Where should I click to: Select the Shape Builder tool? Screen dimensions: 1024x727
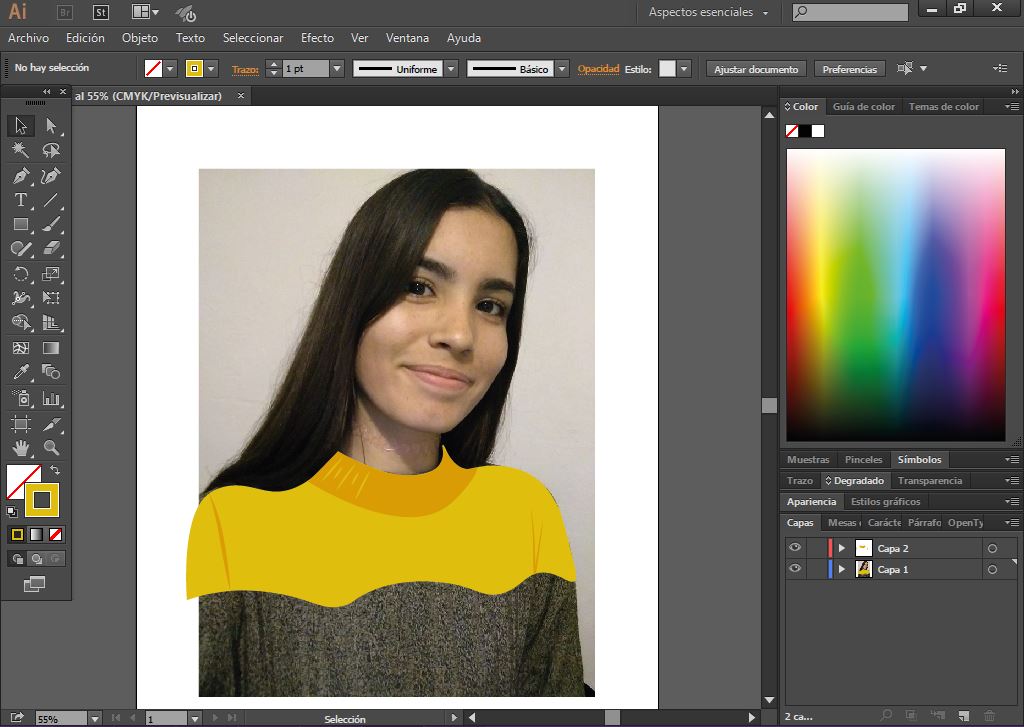(21, 323)
